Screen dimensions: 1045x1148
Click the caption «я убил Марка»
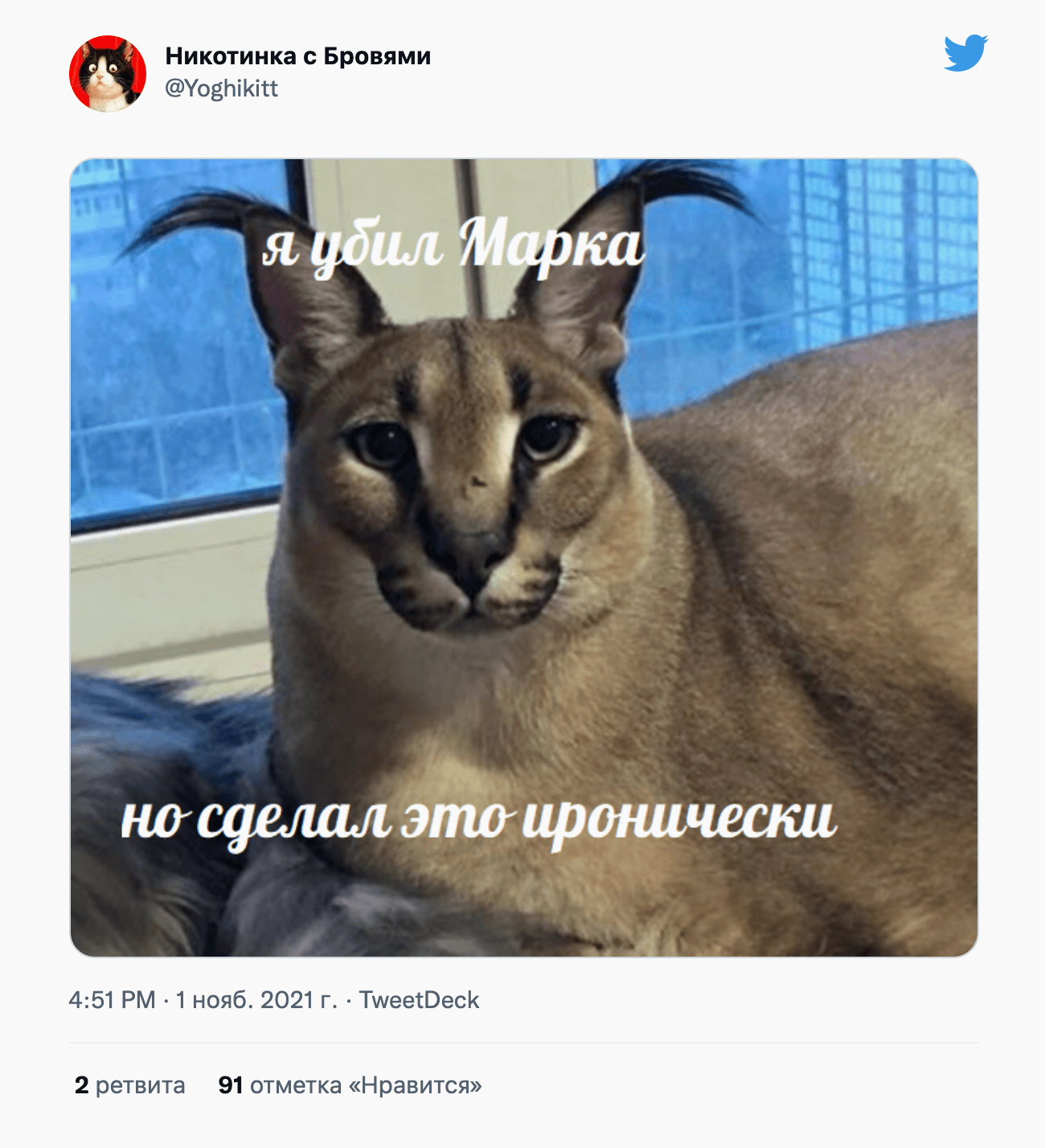pyautogui.click(x=453, y=245)
